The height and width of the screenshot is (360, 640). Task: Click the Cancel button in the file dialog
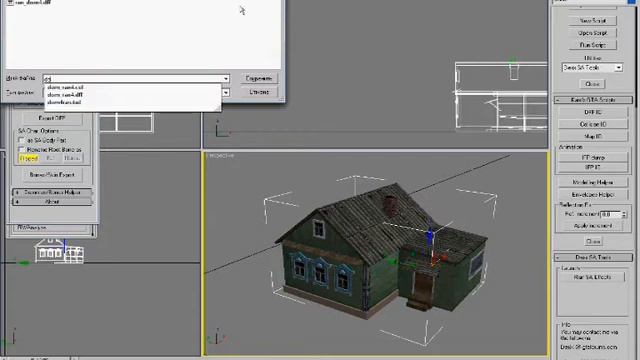pos(259,92)
